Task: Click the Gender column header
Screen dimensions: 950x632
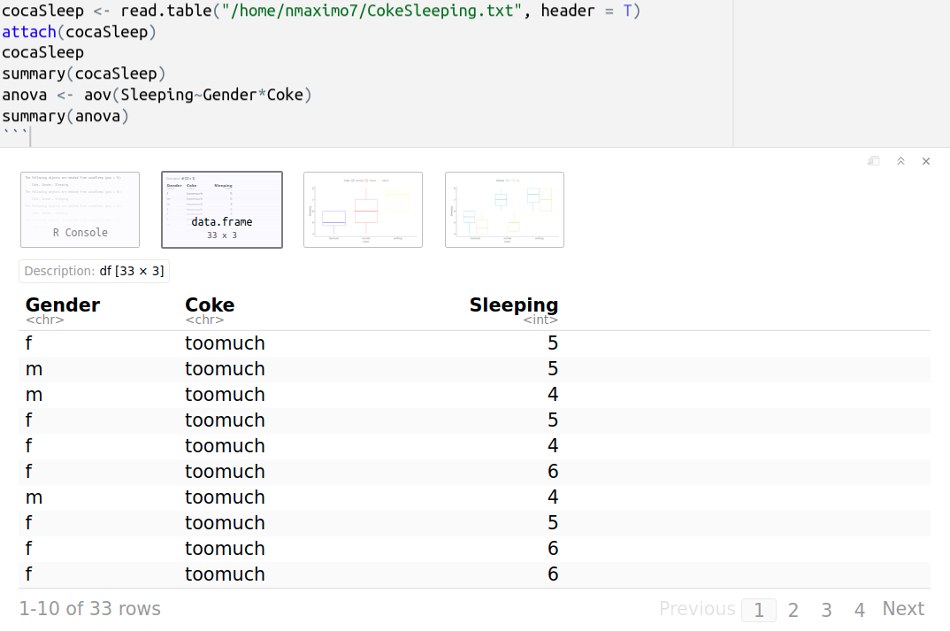Action: pyautogui.click(x=63, y=305)
